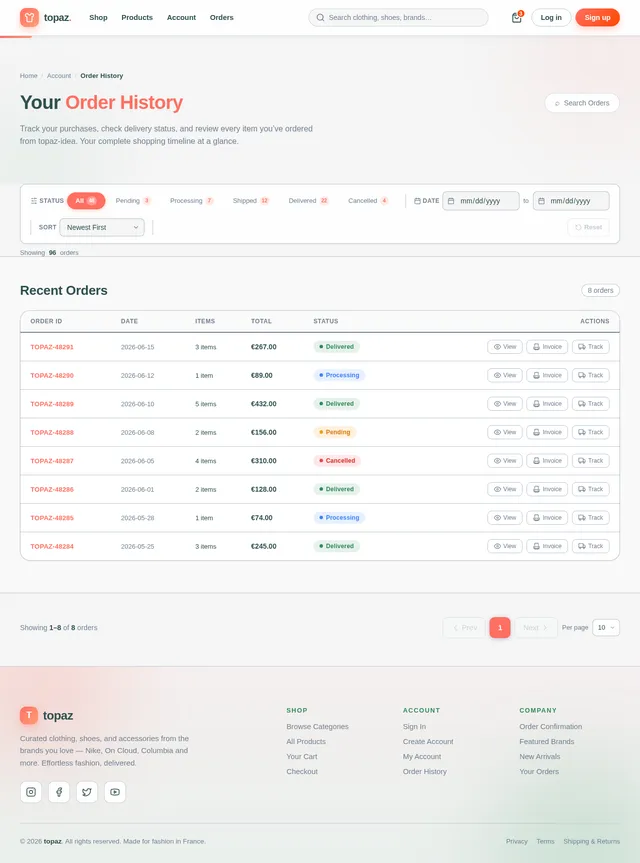This screenshot has width=640, height=863.
Task: Click the start date mm/dd/yyyy field
Action: coord(481,201)
